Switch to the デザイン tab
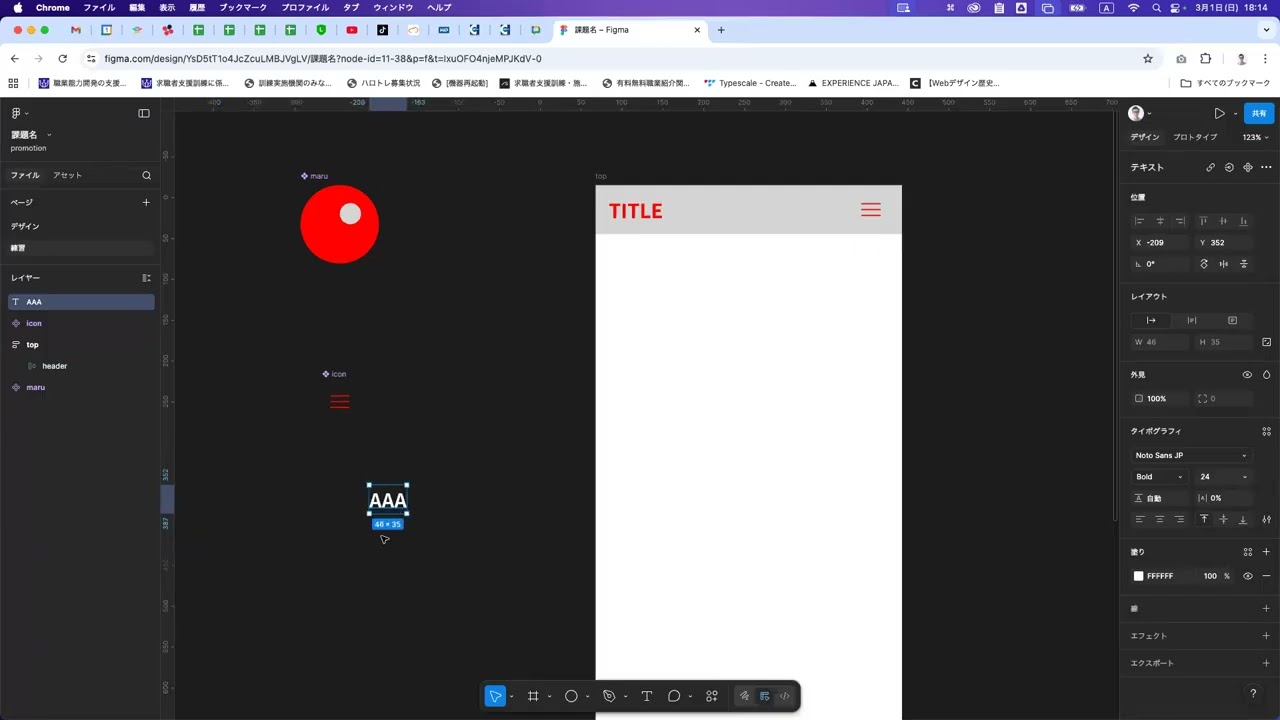Image resolution: width=1280 pixels, height=720 pixels. [x=1145, y=137]
